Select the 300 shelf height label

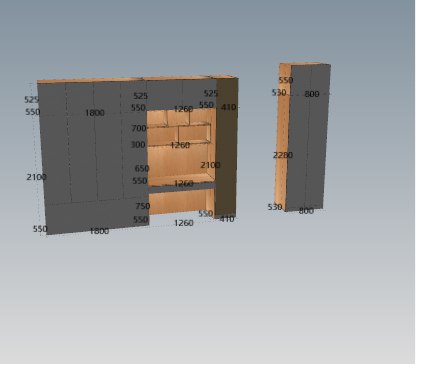click(138, 145)
